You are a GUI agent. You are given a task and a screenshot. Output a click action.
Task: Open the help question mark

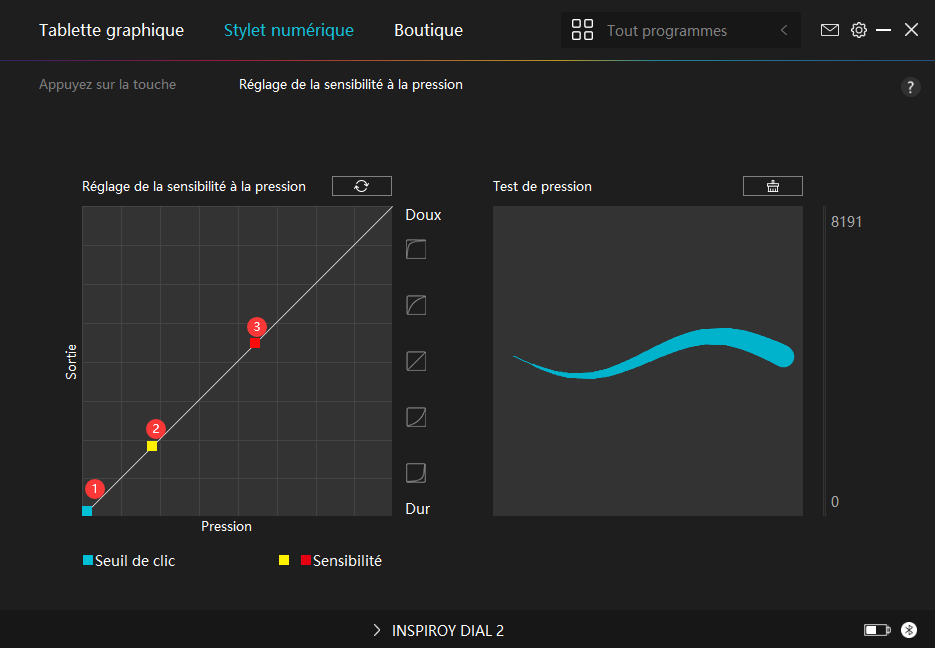910,87
